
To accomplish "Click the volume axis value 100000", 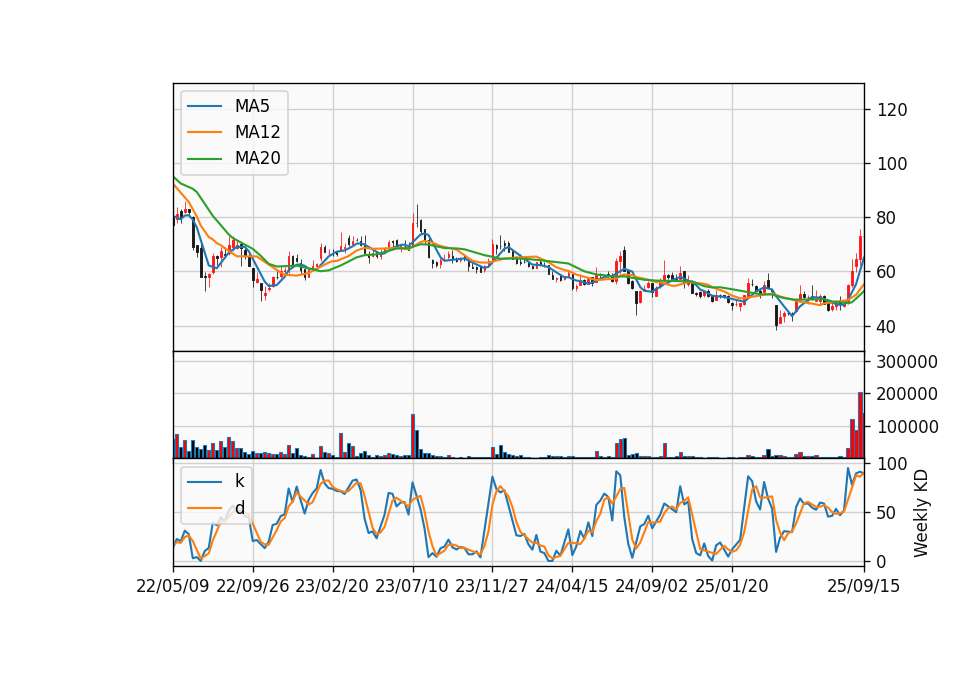I will tap(907, 427).
